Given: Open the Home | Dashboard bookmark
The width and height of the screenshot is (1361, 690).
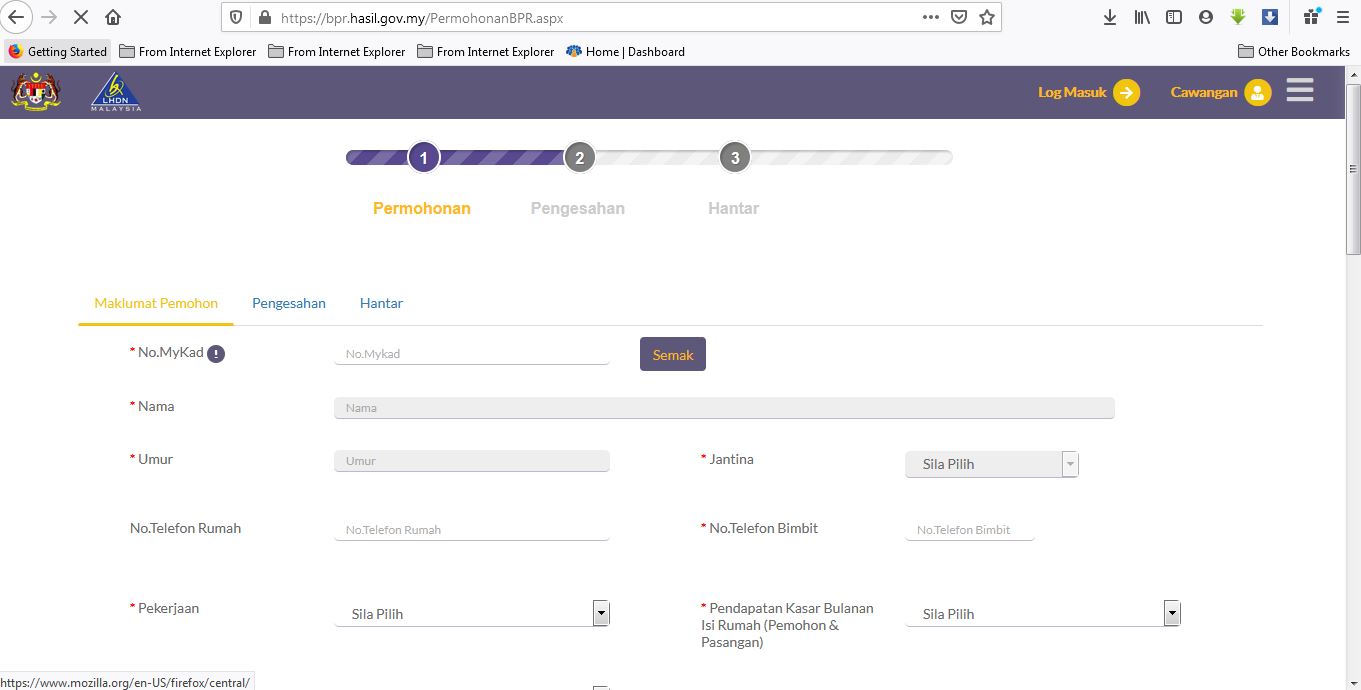Looking at the screenshot, I should (x=625, y=51).
